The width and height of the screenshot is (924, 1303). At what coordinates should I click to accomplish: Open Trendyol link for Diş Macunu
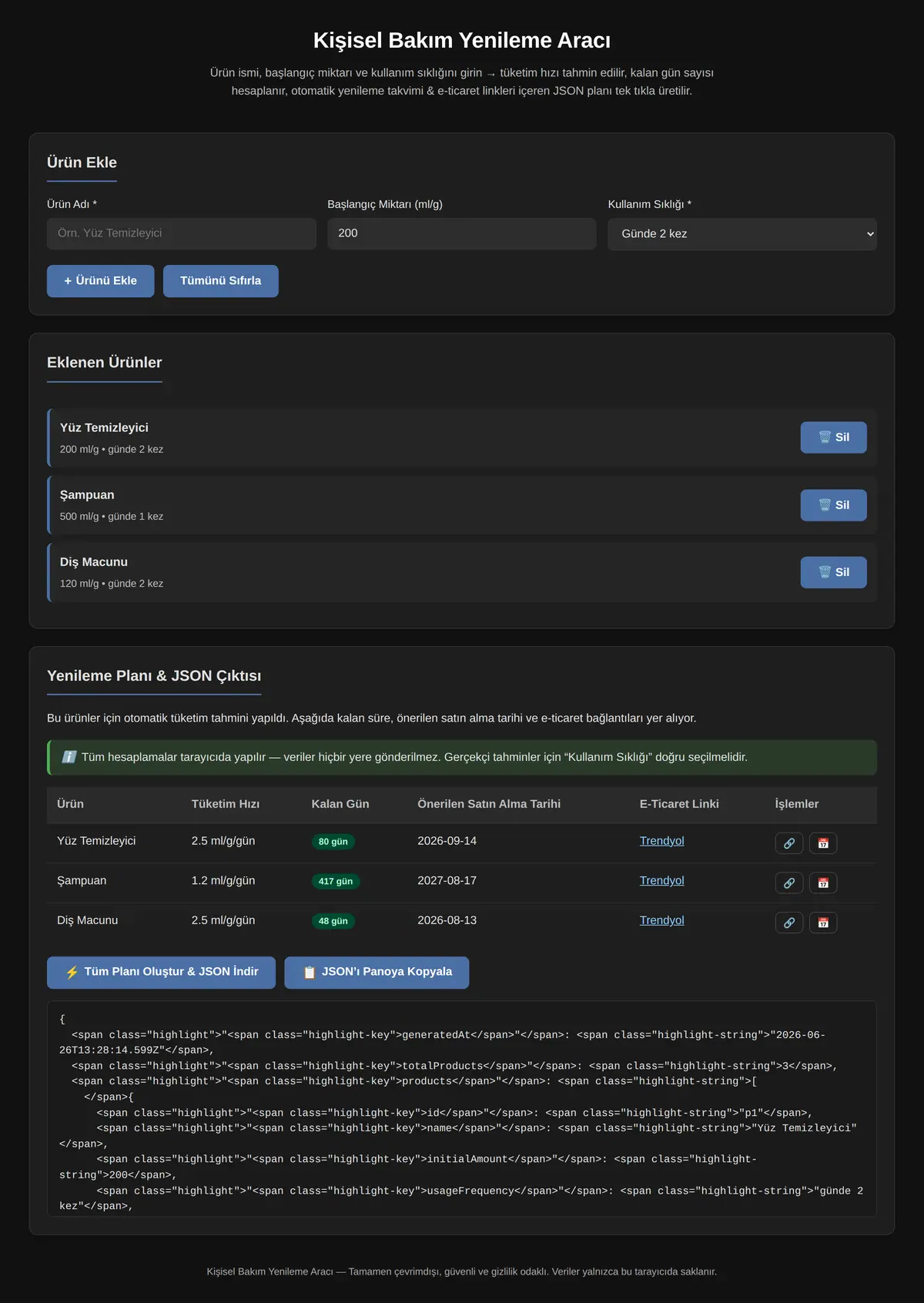click(661, 920)
